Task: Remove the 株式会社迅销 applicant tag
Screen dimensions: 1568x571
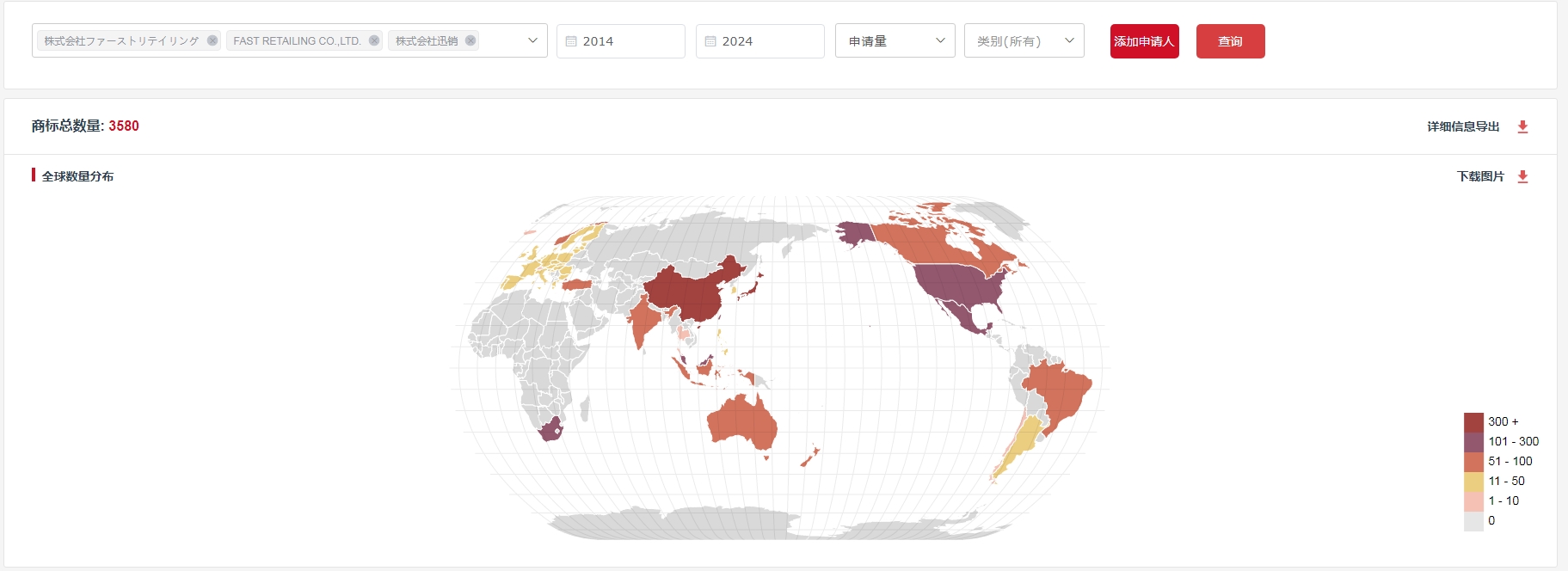Action: pos(470,40)
